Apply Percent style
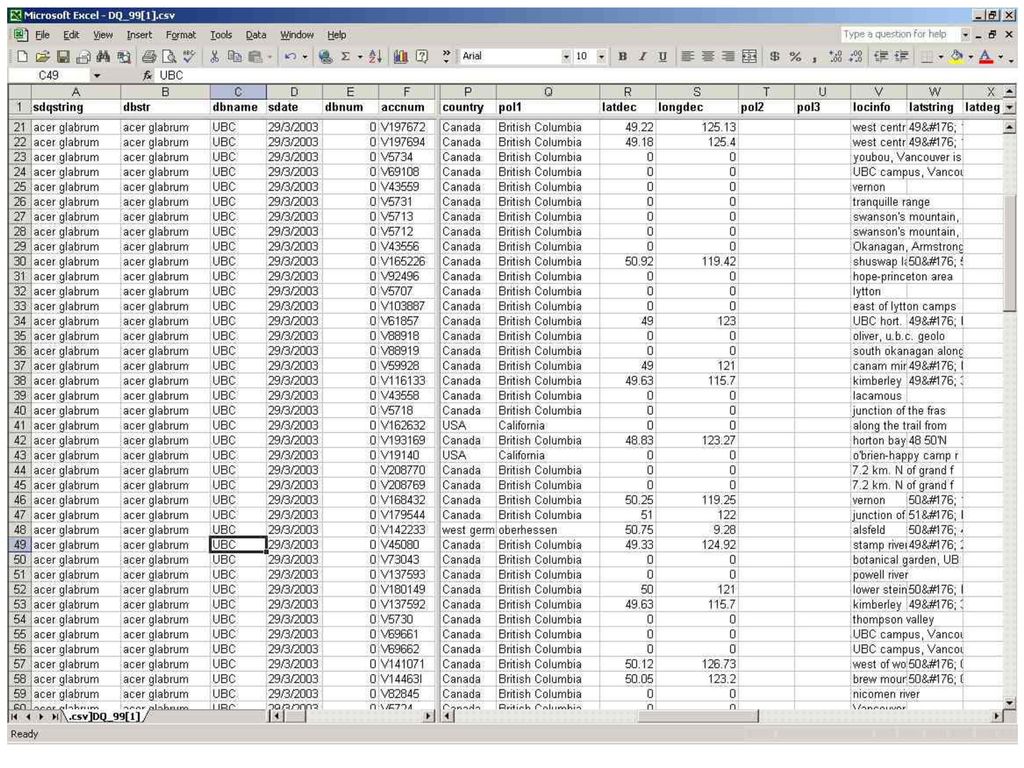 coord(795,57)
